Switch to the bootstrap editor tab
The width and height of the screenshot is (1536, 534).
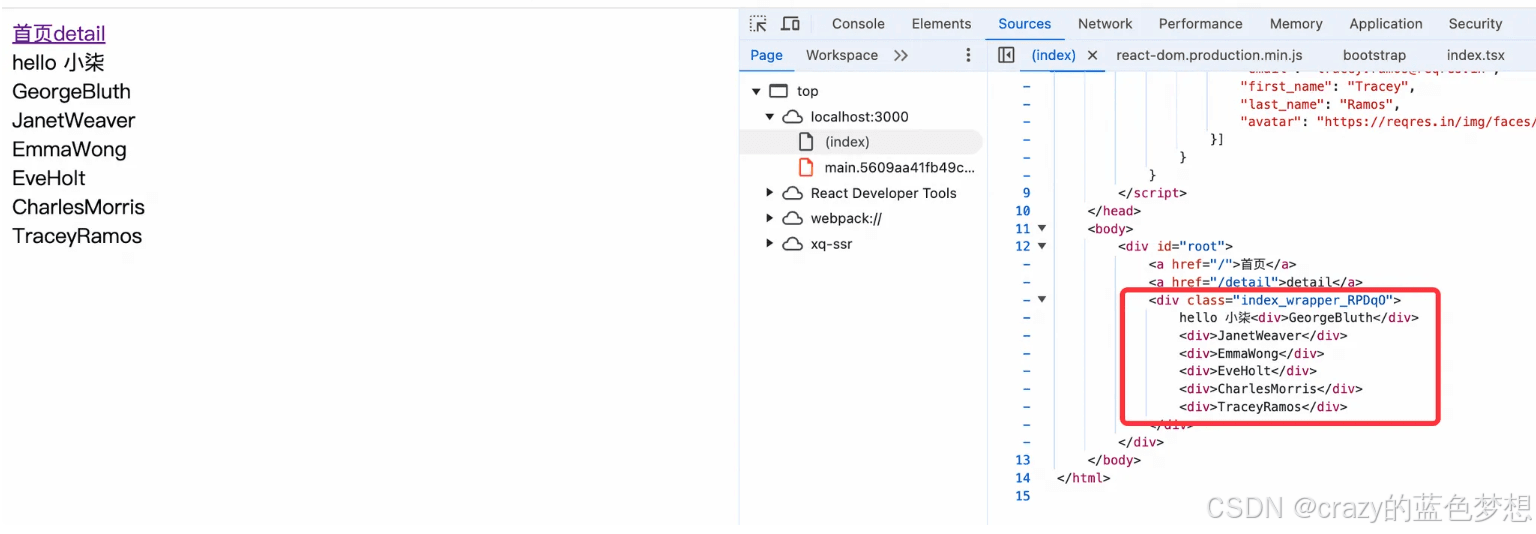coord(1374,55)
